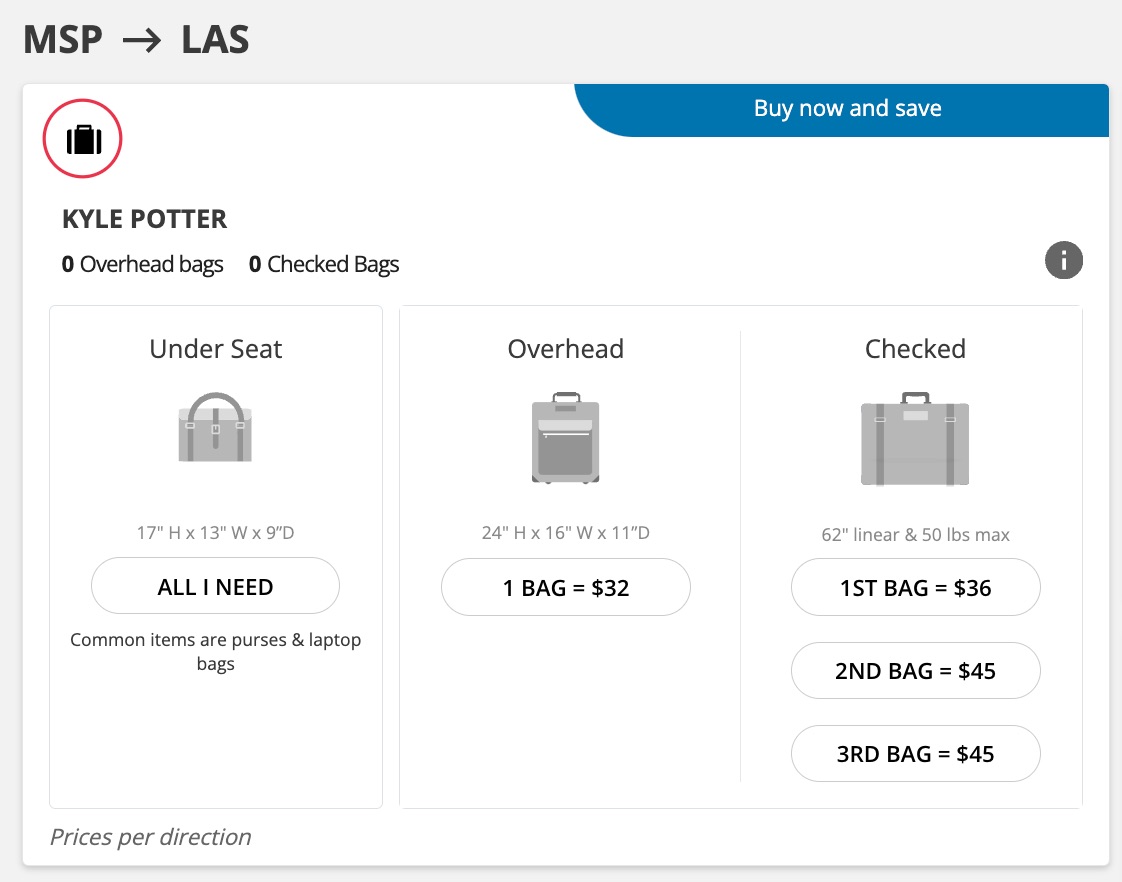Add 1st checked bag for $36

[x=915, y=587]
